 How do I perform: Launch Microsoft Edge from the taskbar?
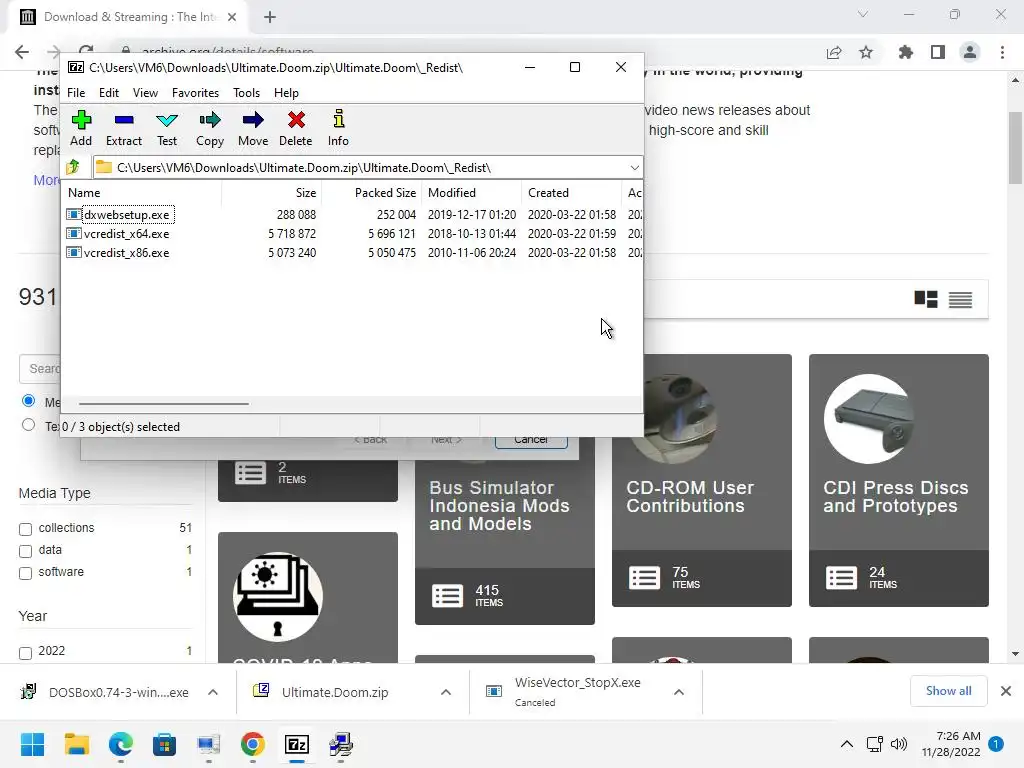coord(121,744)
